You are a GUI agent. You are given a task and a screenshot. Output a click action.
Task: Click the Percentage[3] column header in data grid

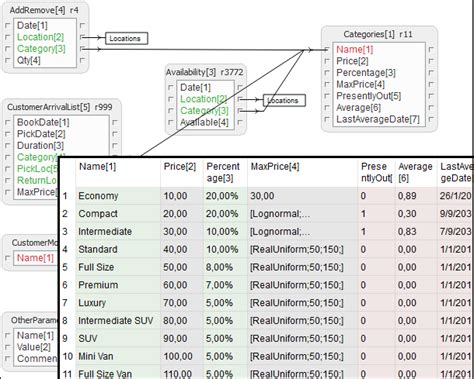click(223, 172)
